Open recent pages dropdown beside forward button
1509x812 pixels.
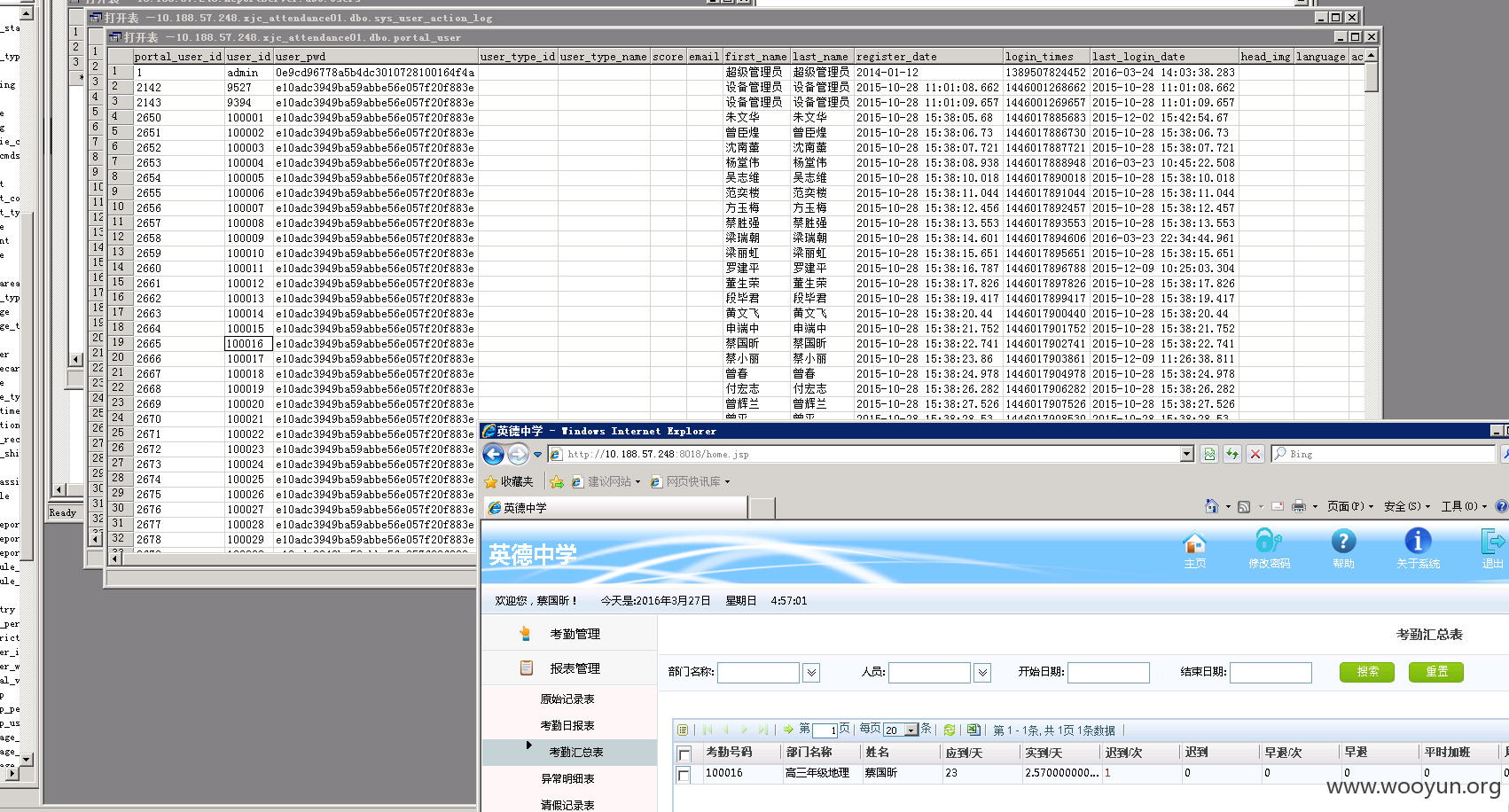click(x=537, y=455)
